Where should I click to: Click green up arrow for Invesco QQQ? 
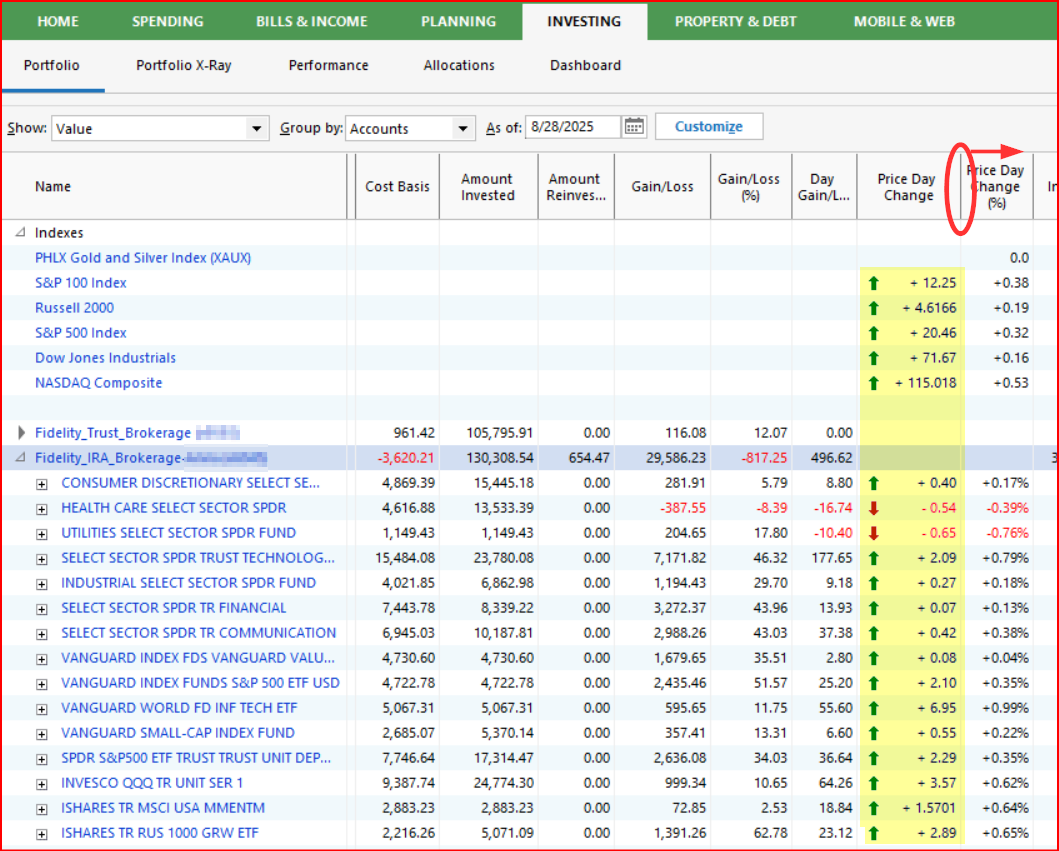coord(874,783)
